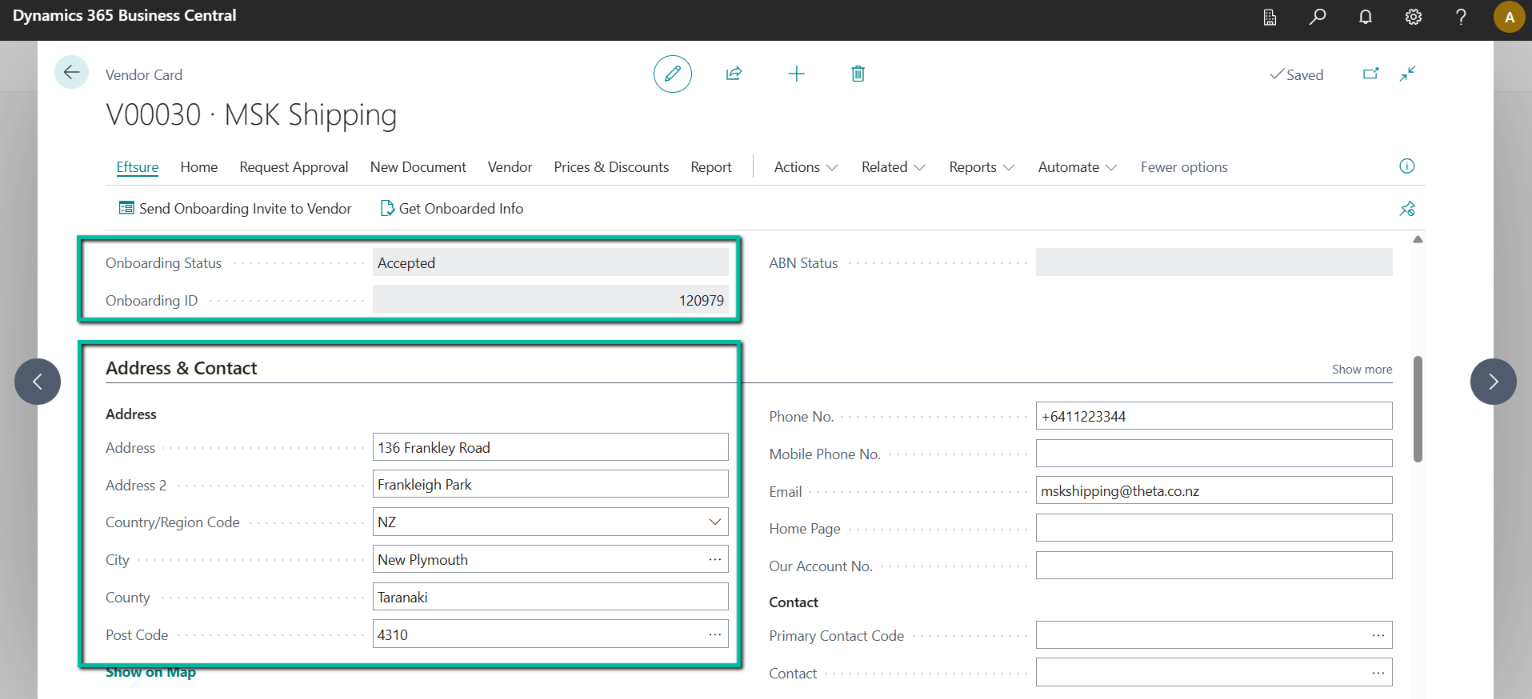This screenshot has width=1532, height=699.
Task: Click the Our Account No. field
Action: [1214, 566]
